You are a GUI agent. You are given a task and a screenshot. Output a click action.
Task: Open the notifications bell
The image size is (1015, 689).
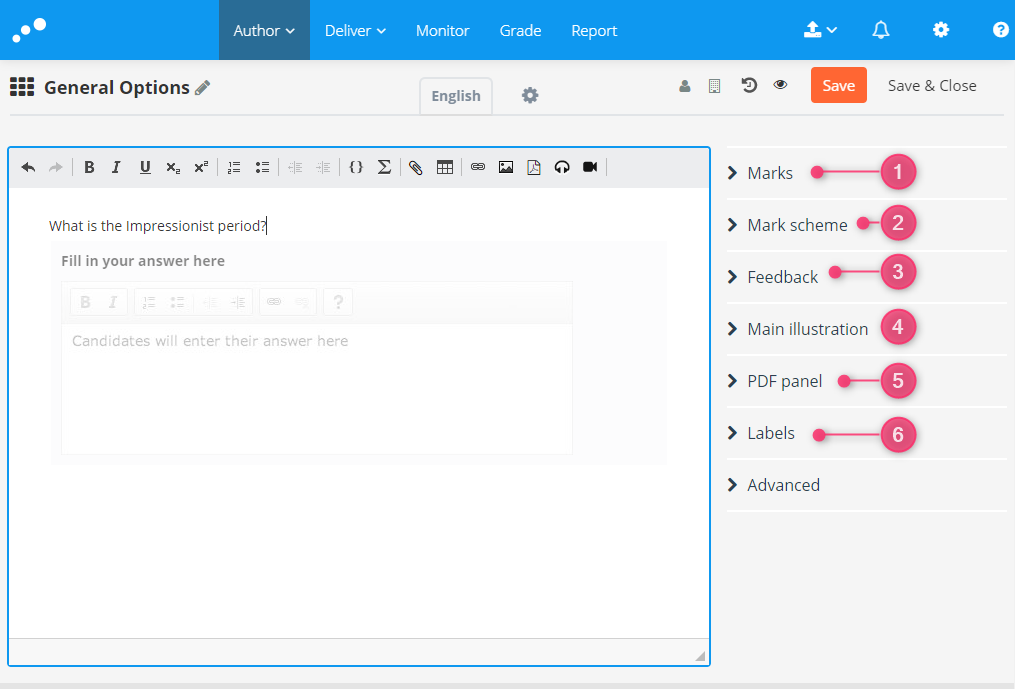tap(881, 30)
